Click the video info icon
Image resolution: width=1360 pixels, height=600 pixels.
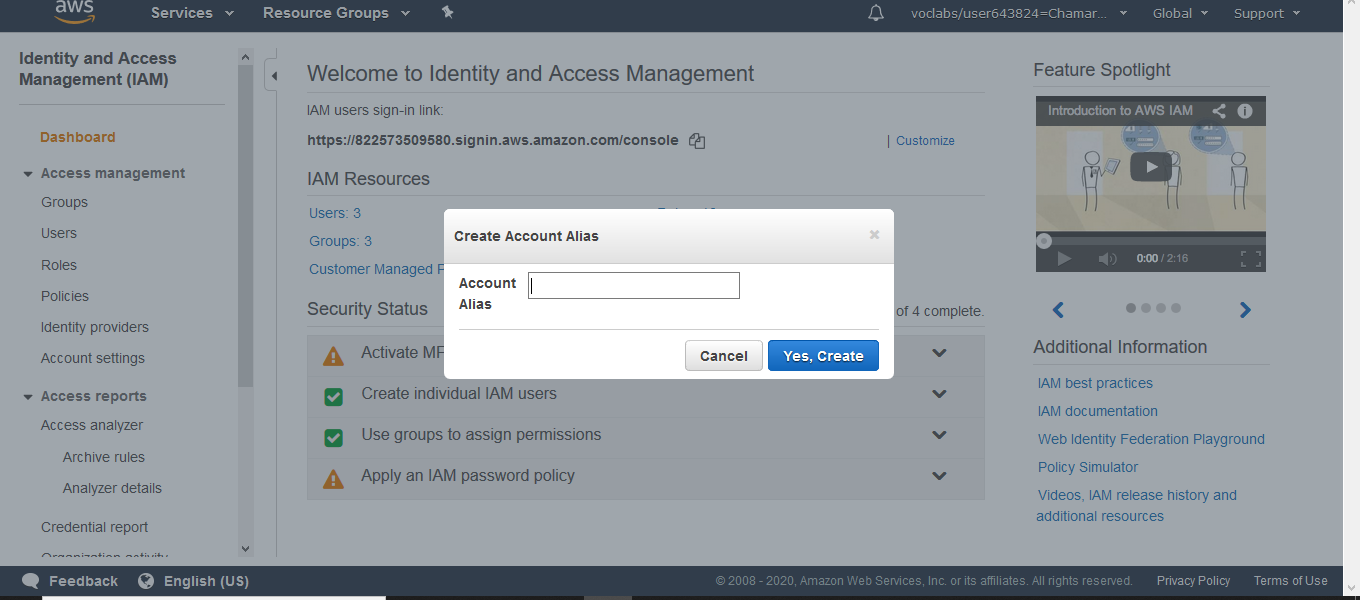click(x=1245, y=111)
